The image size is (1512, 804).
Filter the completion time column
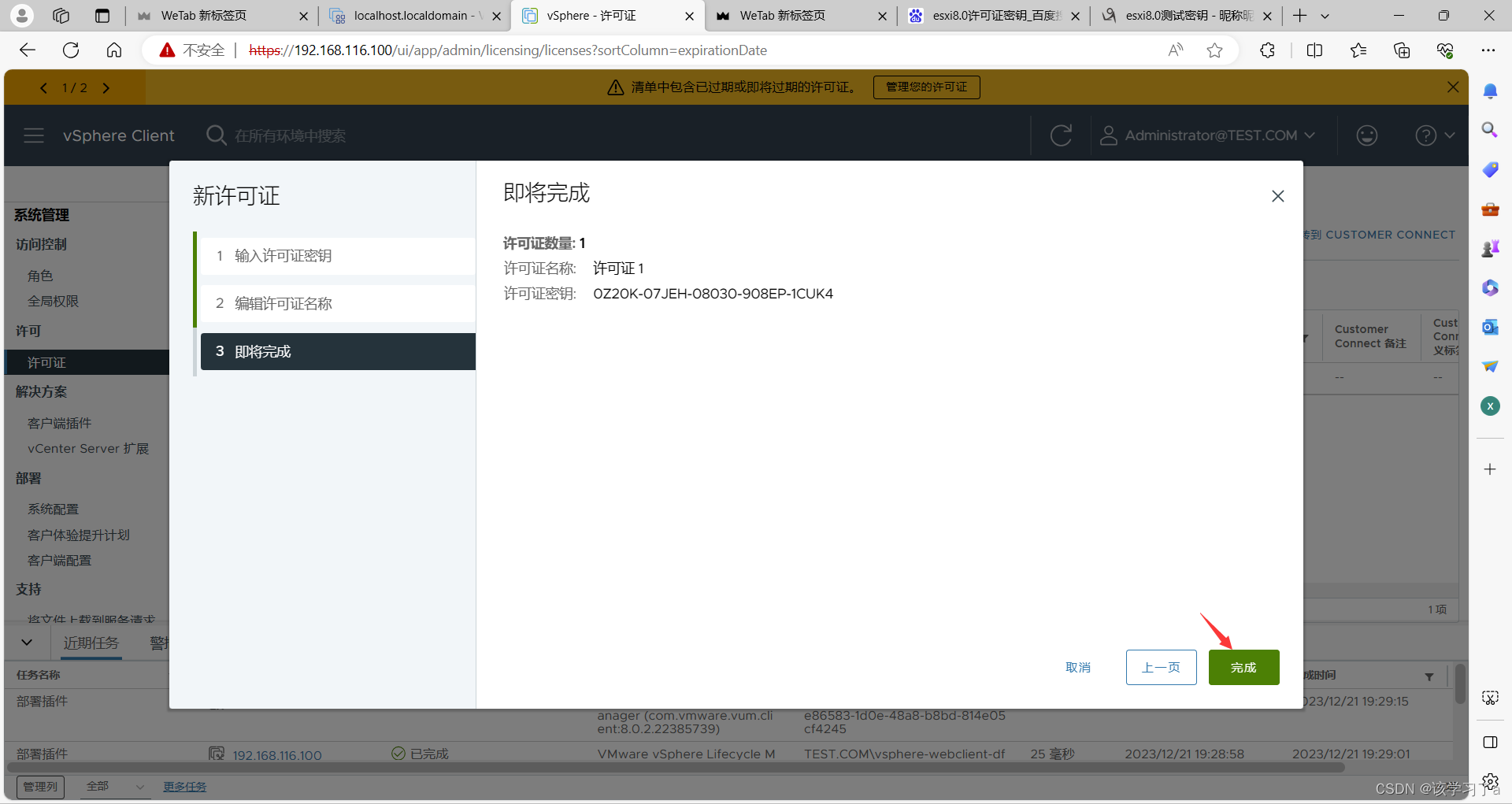[1429, 676]
